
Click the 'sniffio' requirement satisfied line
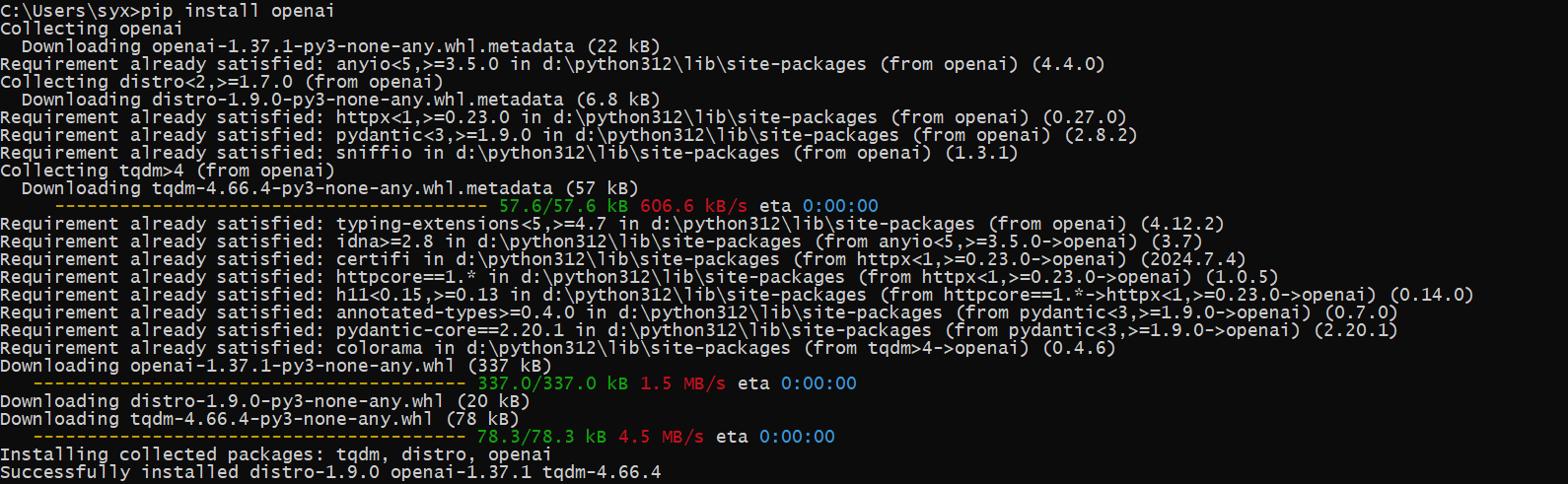point(509,153)
